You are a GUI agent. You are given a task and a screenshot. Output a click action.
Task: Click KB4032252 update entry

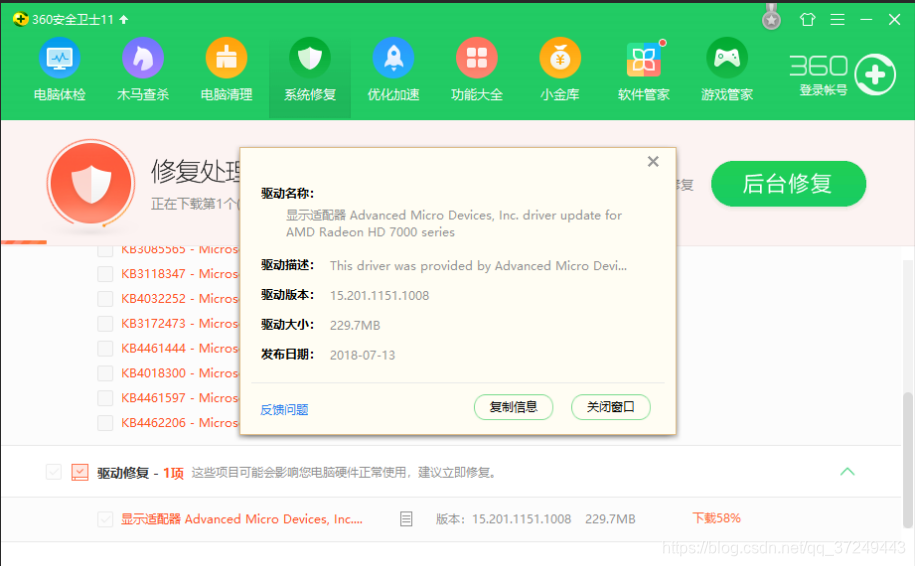coord(180,299)
